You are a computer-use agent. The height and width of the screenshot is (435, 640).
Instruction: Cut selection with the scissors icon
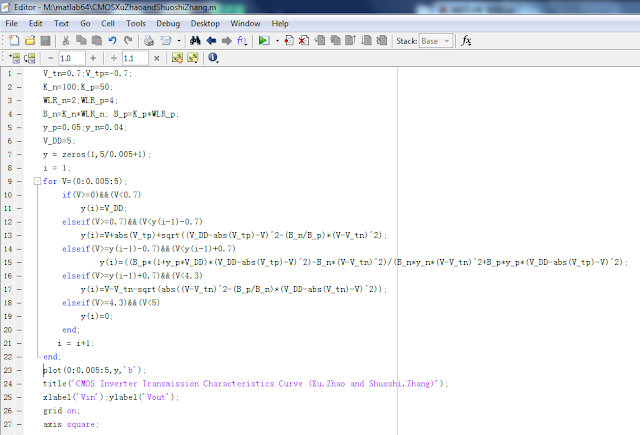[x=65, y=40]
